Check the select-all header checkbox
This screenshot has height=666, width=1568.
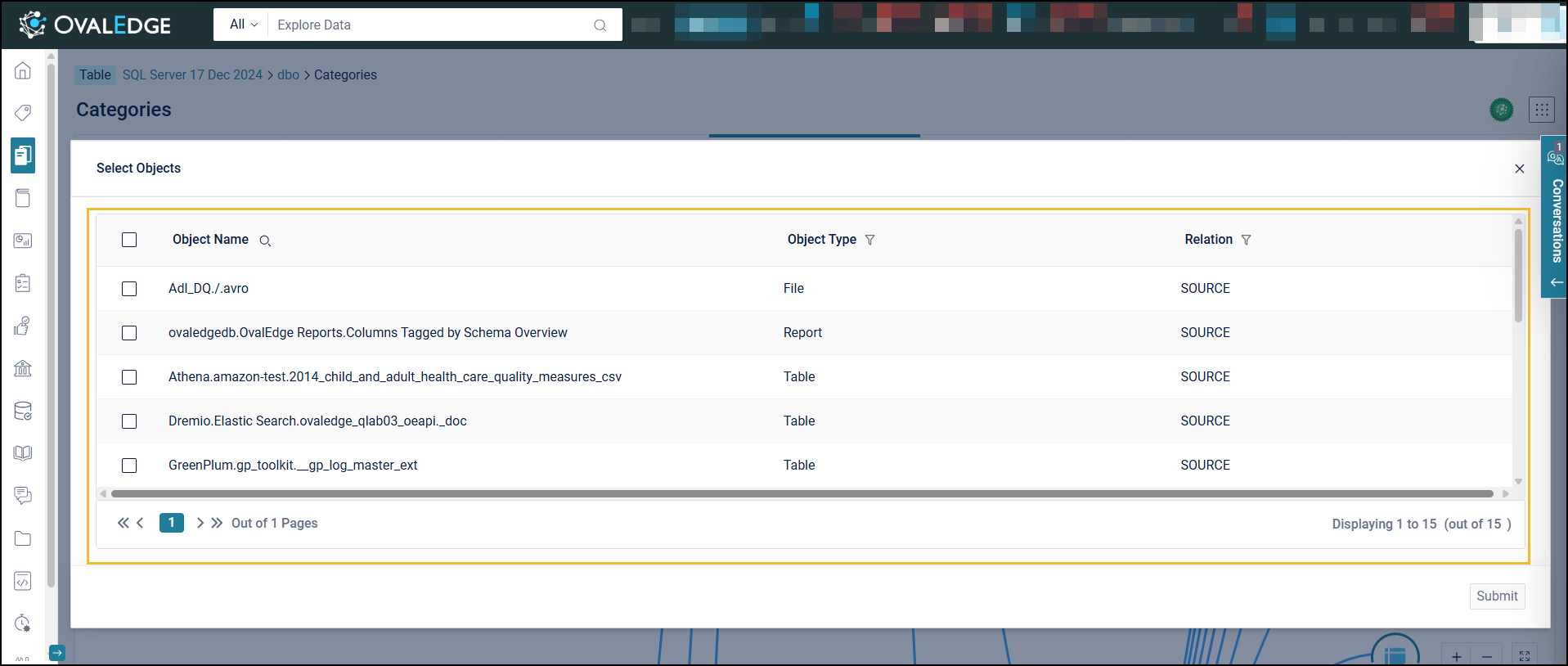click(x=129, y=240)
